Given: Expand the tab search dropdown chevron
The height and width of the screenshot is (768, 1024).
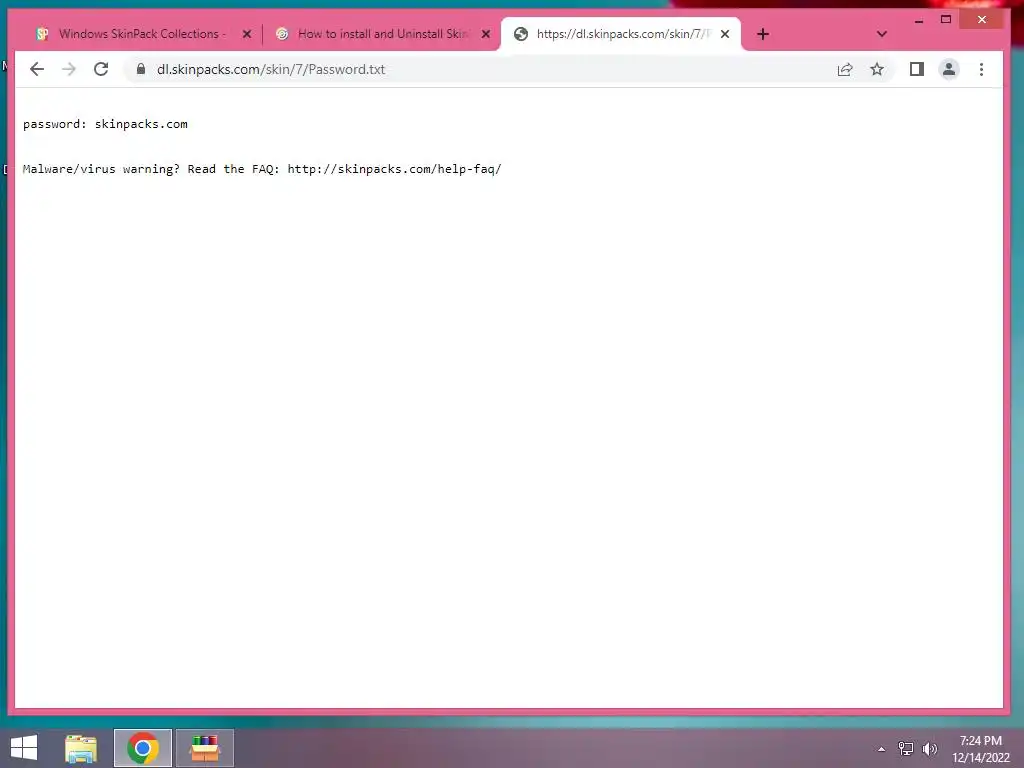Looking at the screenshot, I should [x=882, y=34].
